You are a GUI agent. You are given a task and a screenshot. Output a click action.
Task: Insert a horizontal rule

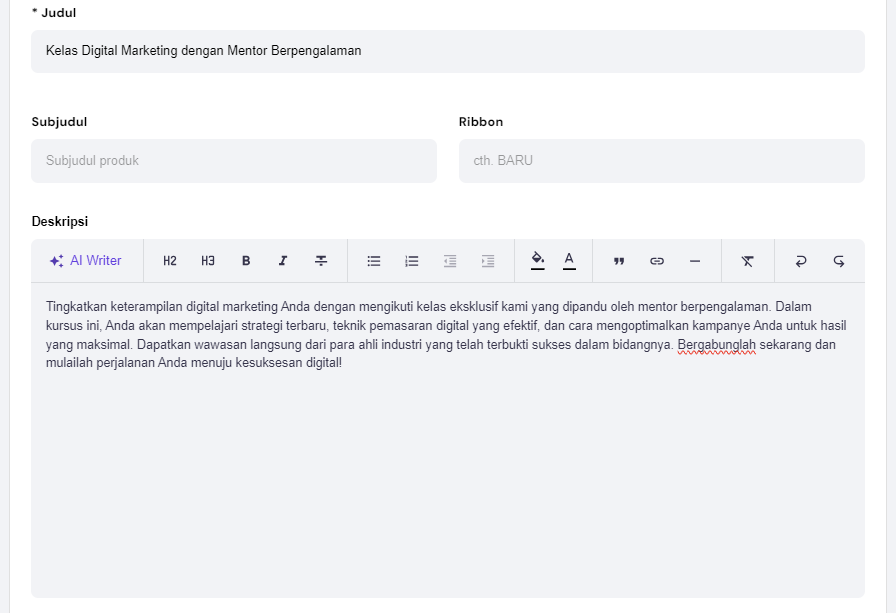tap(695, 260)
